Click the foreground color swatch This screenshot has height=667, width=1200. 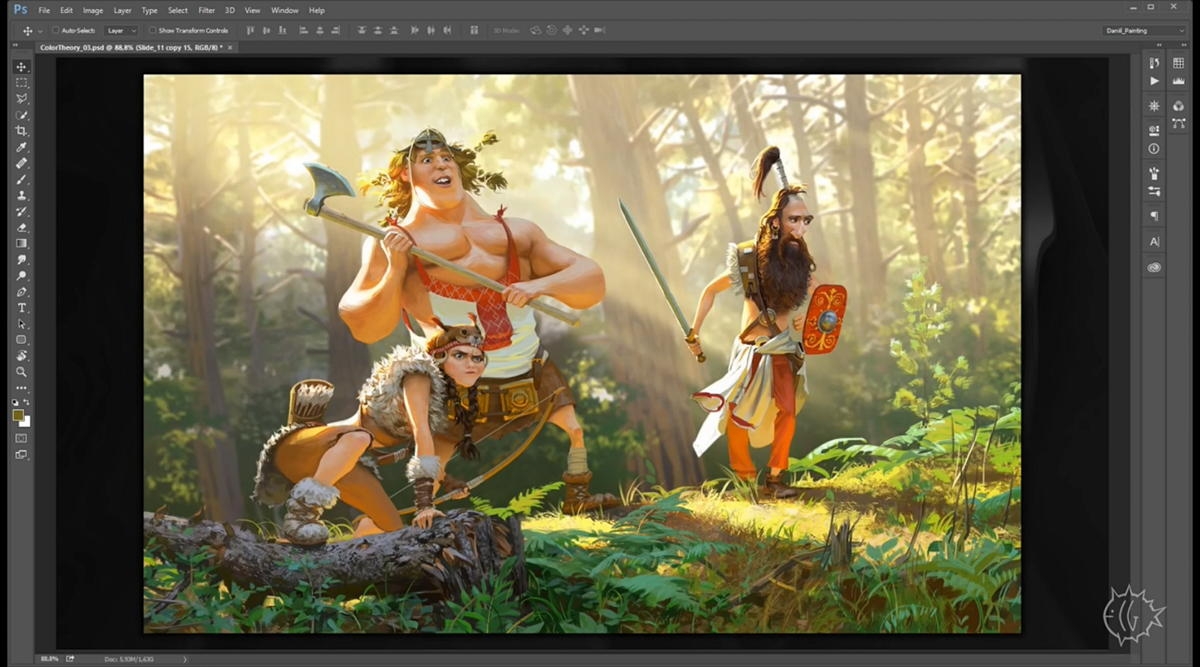[18, 415]
